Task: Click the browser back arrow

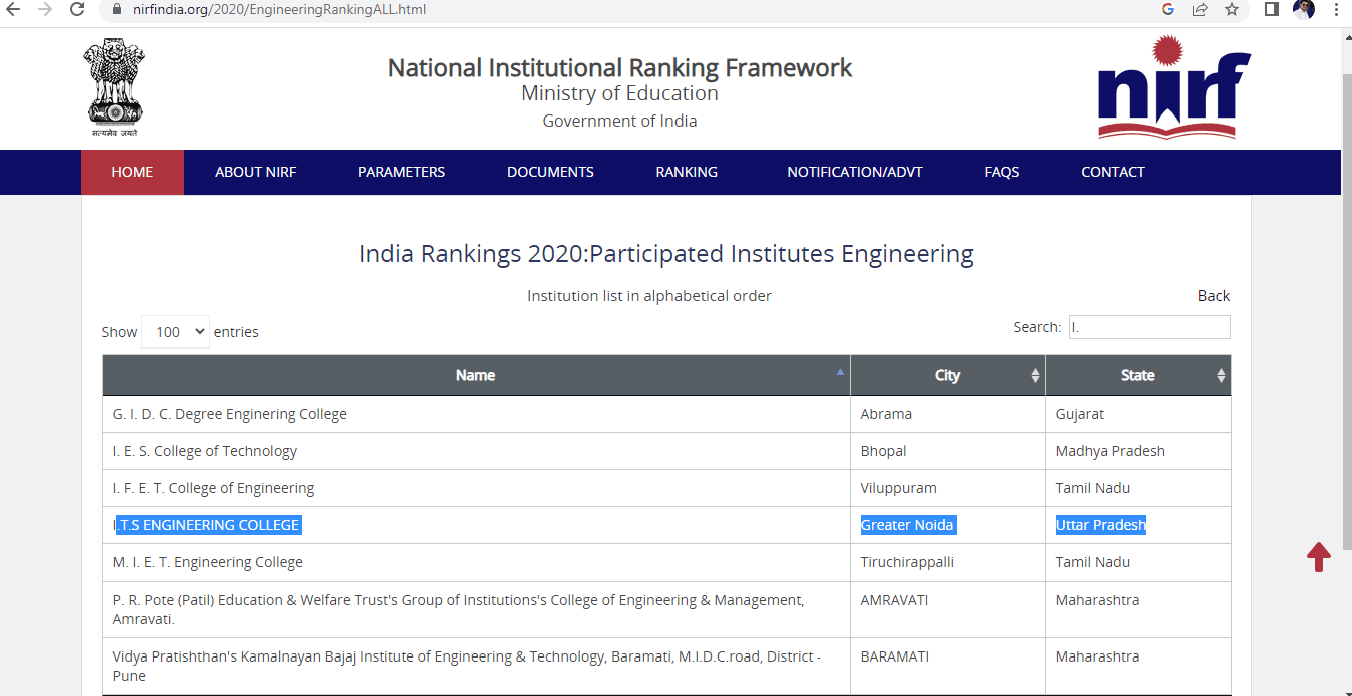Action: tap(14, 9)
